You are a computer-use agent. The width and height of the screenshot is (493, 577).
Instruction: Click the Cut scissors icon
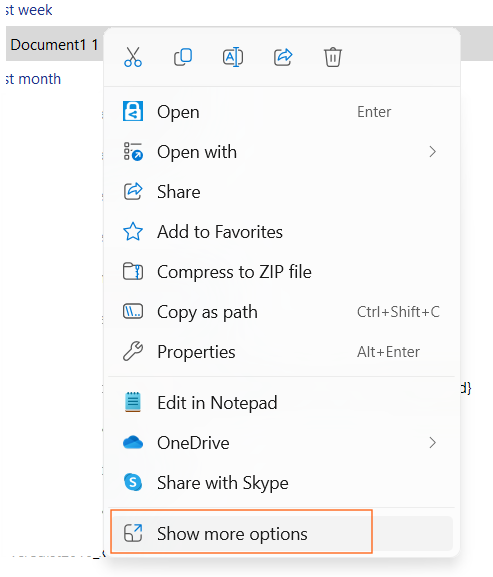[x=133, y=57]
